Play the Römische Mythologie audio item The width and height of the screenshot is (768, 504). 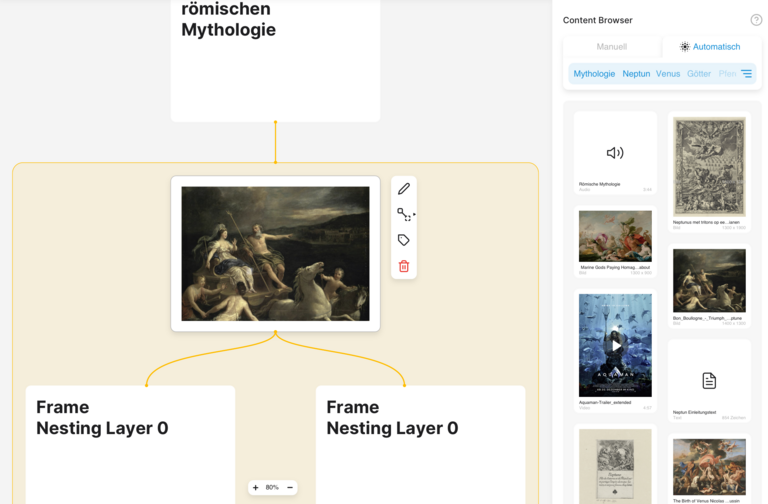[615, 153]
